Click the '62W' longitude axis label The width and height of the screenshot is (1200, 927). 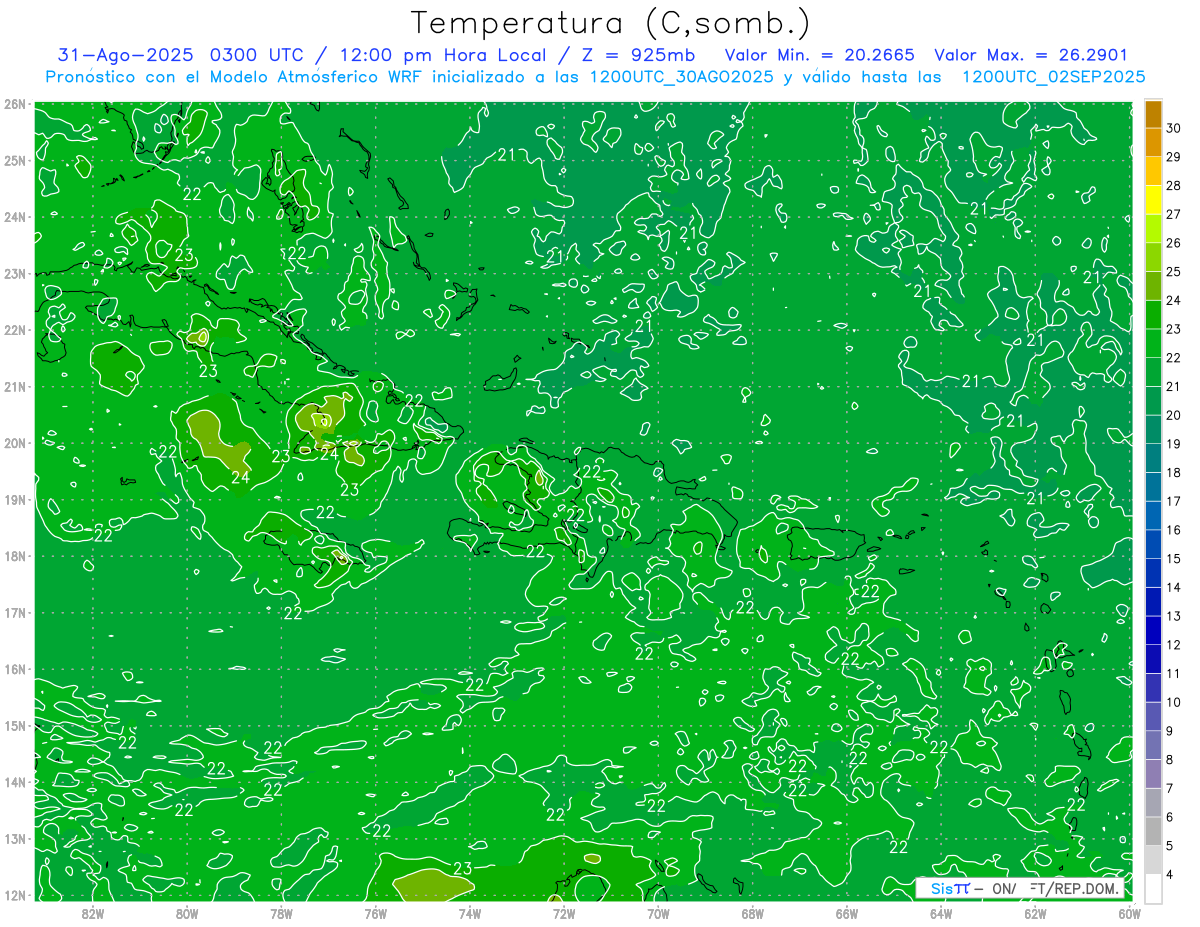click(1035, 913)
